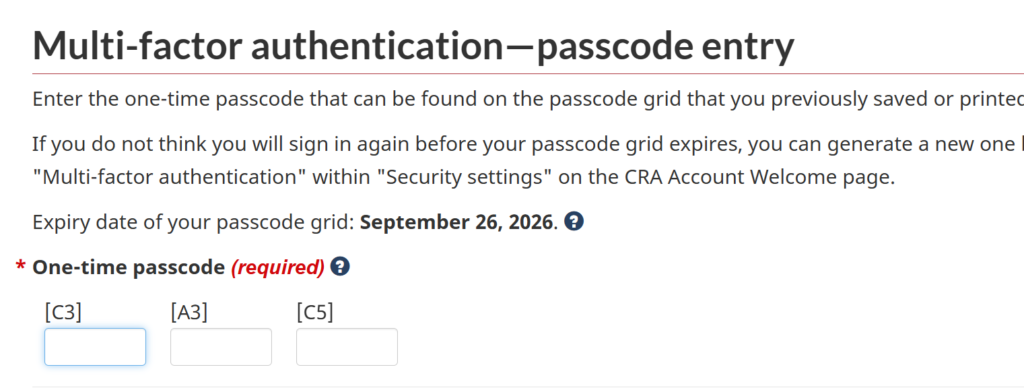
Task: Select the A3 passcode input box
Action: point(221,347)
